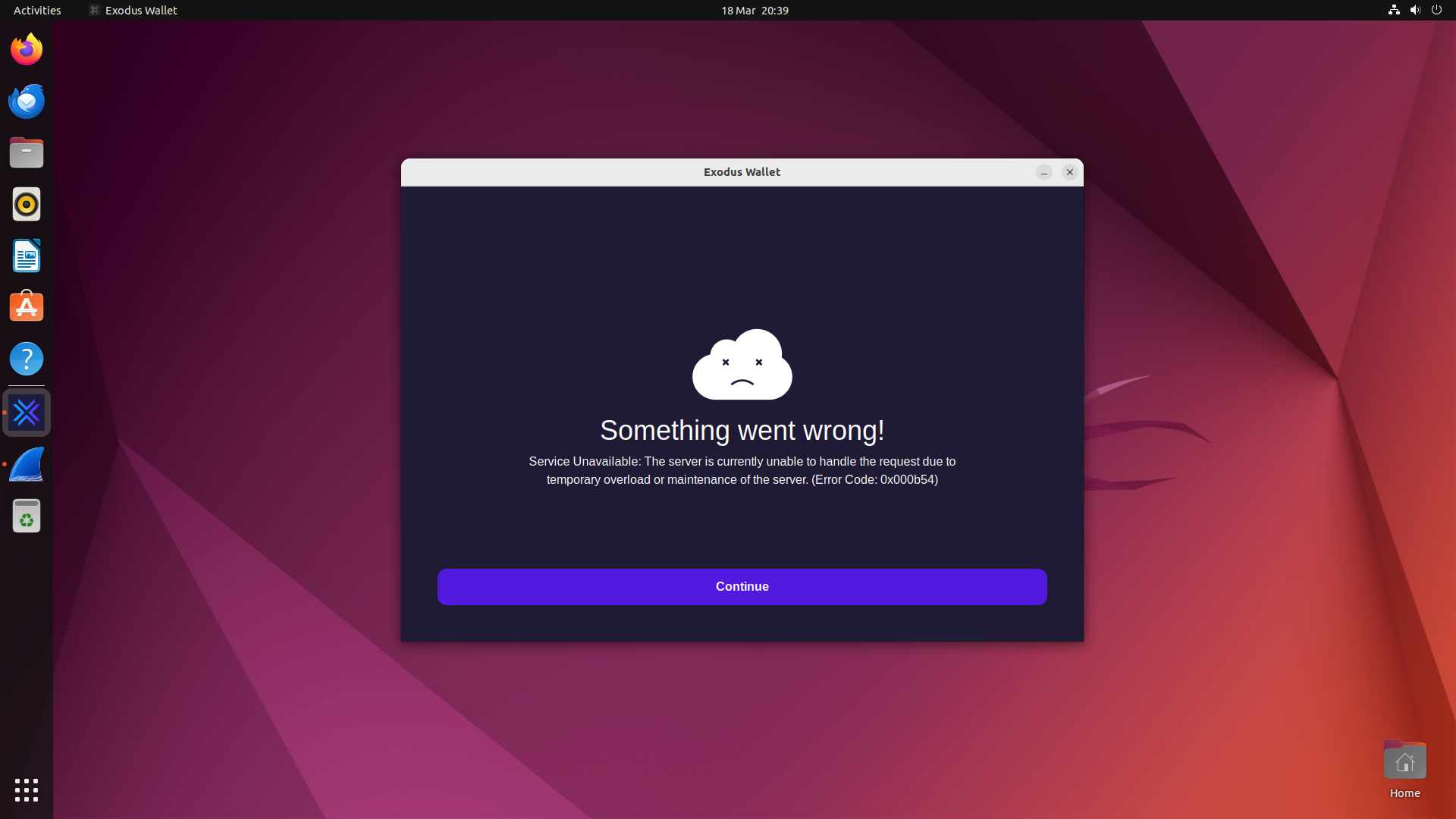Minimize the Exodus Wallet window

1044,172
